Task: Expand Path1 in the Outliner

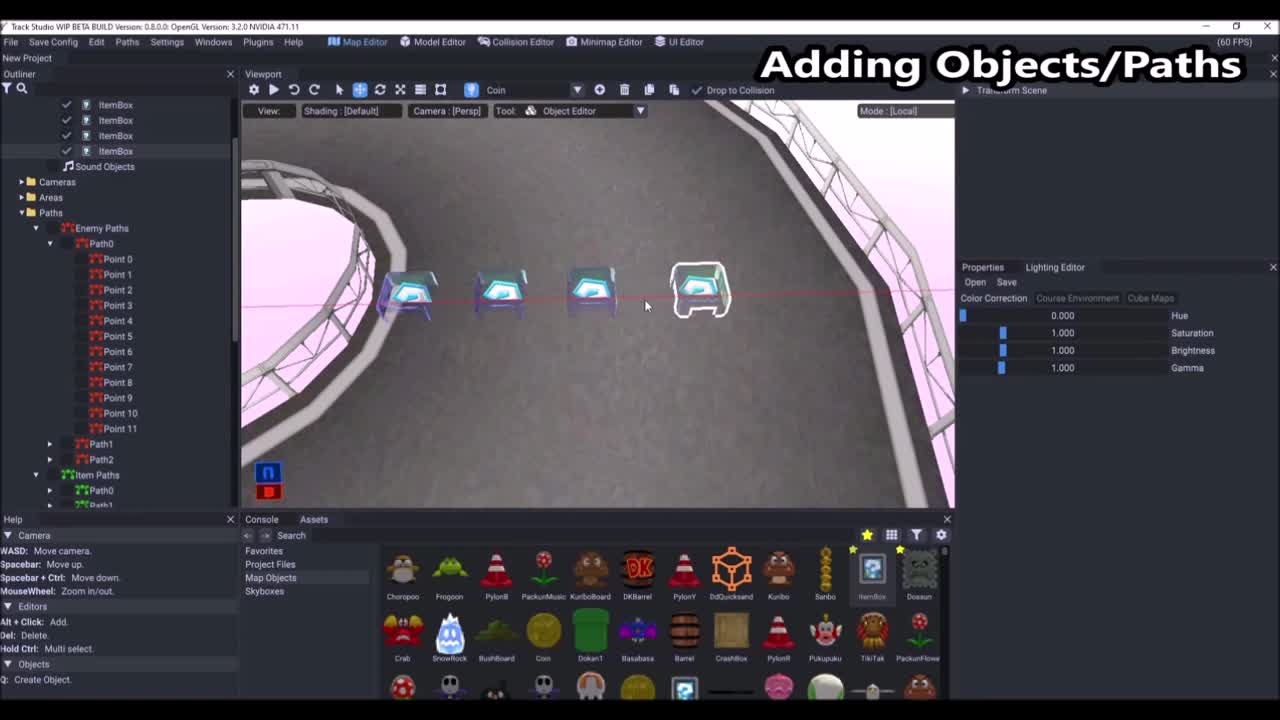Action: tap(49, 443)
